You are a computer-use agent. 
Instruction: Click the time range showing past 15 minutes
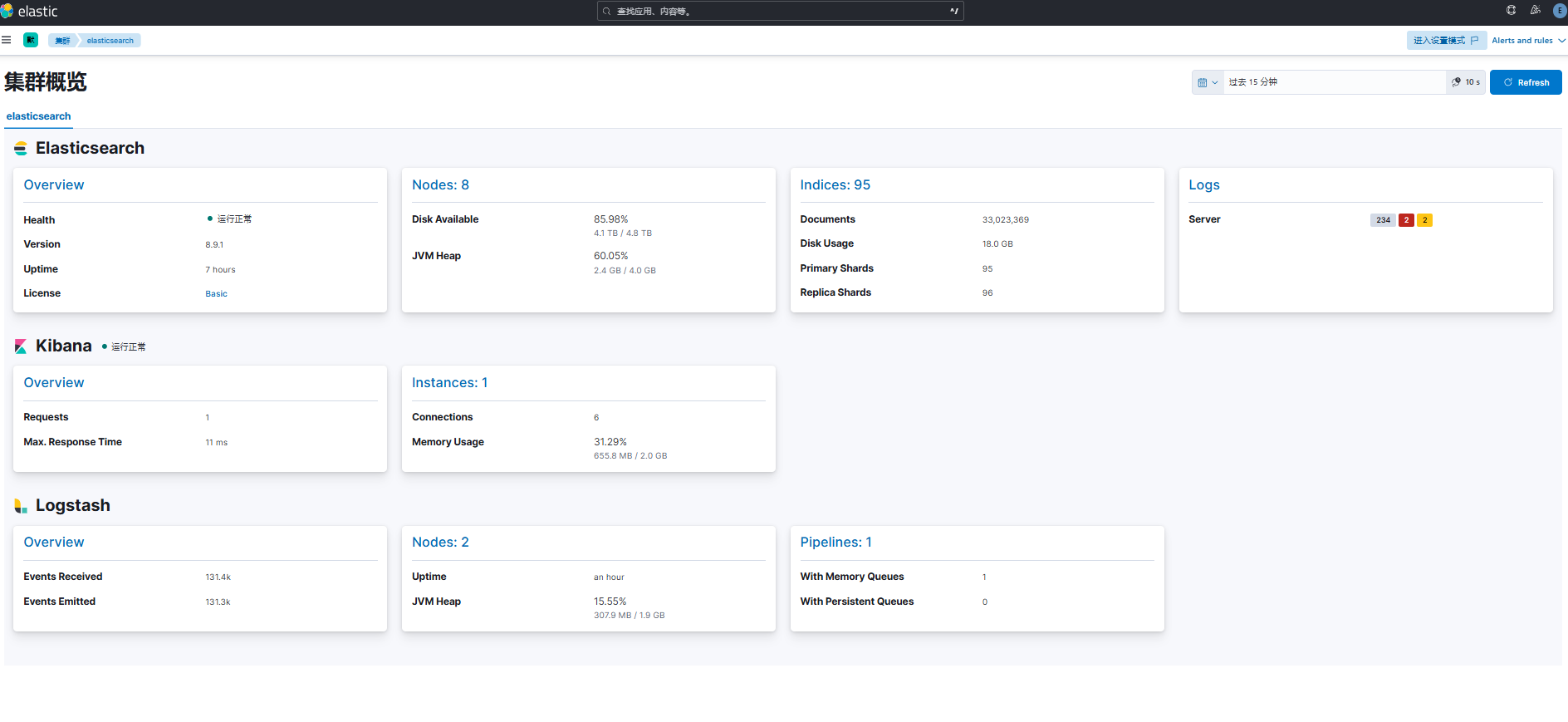pyautogui.click(x=1335, y=82)
